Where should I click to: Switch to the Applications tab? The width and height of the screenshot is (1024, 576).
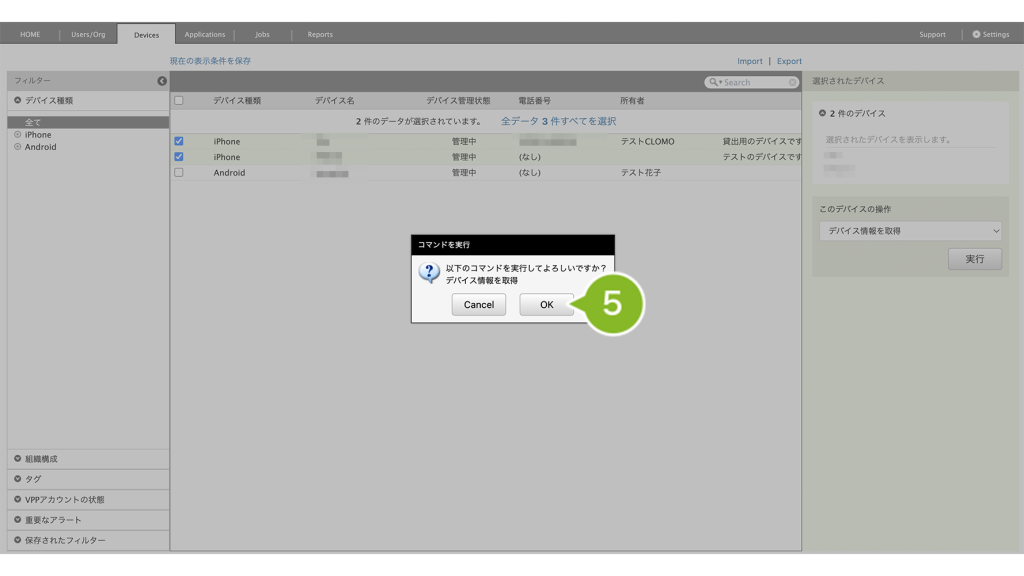click(x=205, y=35)
